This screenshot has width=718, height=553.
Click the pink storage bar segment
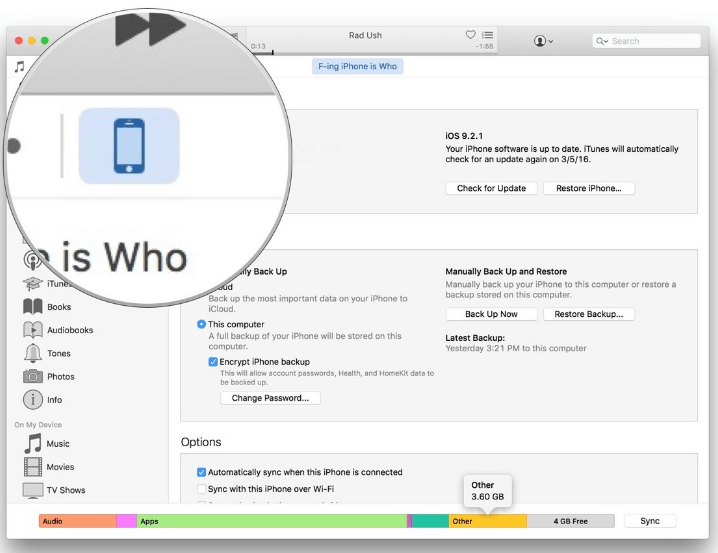tap(127, 521)
